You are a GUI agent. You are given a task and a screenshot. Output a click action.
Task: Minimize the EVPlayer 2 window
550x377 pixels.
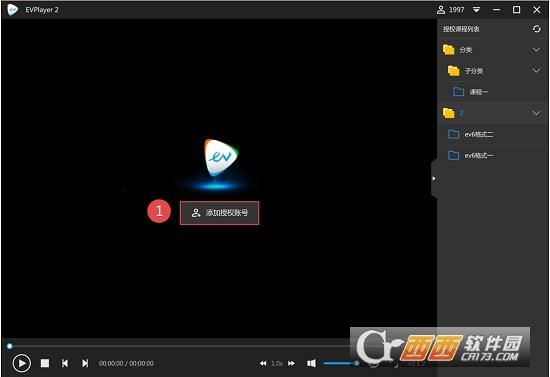click(x=496, y=10)
